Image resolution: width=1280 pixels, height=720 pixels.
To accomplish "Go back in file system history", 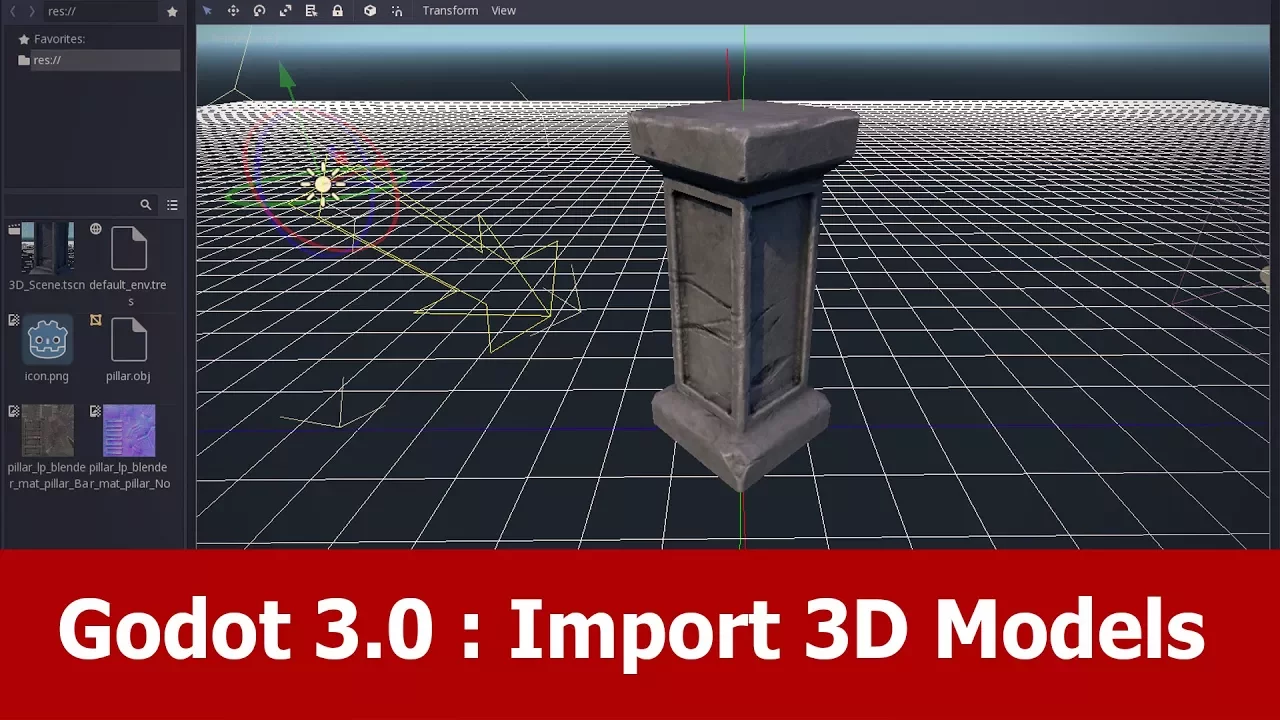I will coord(13,11).
